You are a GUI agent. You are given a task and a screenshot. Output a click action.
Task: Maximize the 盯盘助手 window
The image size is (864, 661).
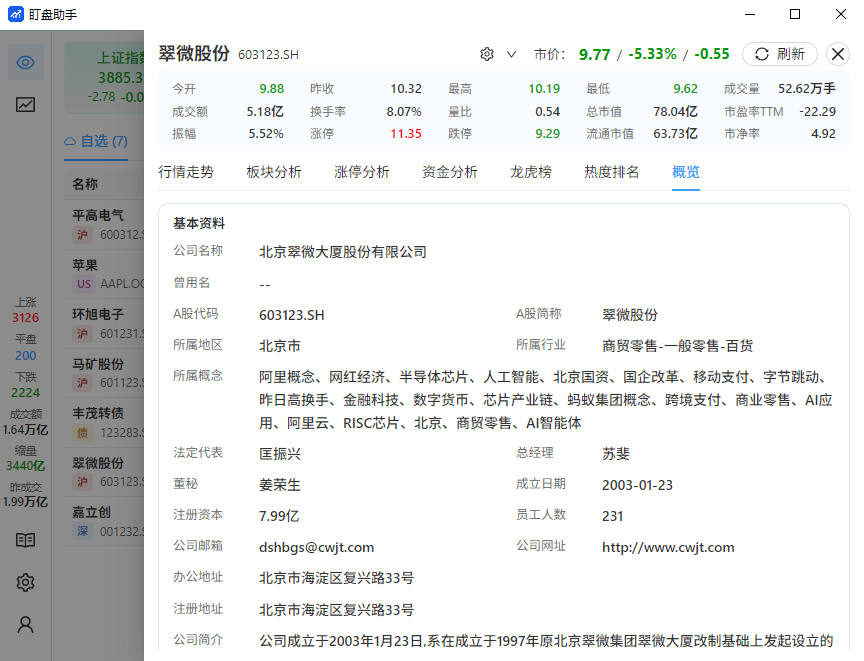pos(795,14)
